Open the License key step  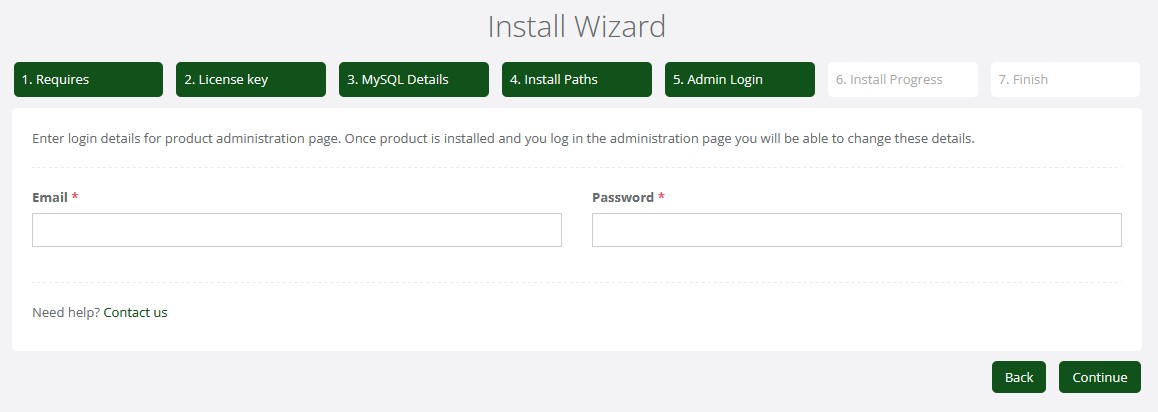pos(251,79)
